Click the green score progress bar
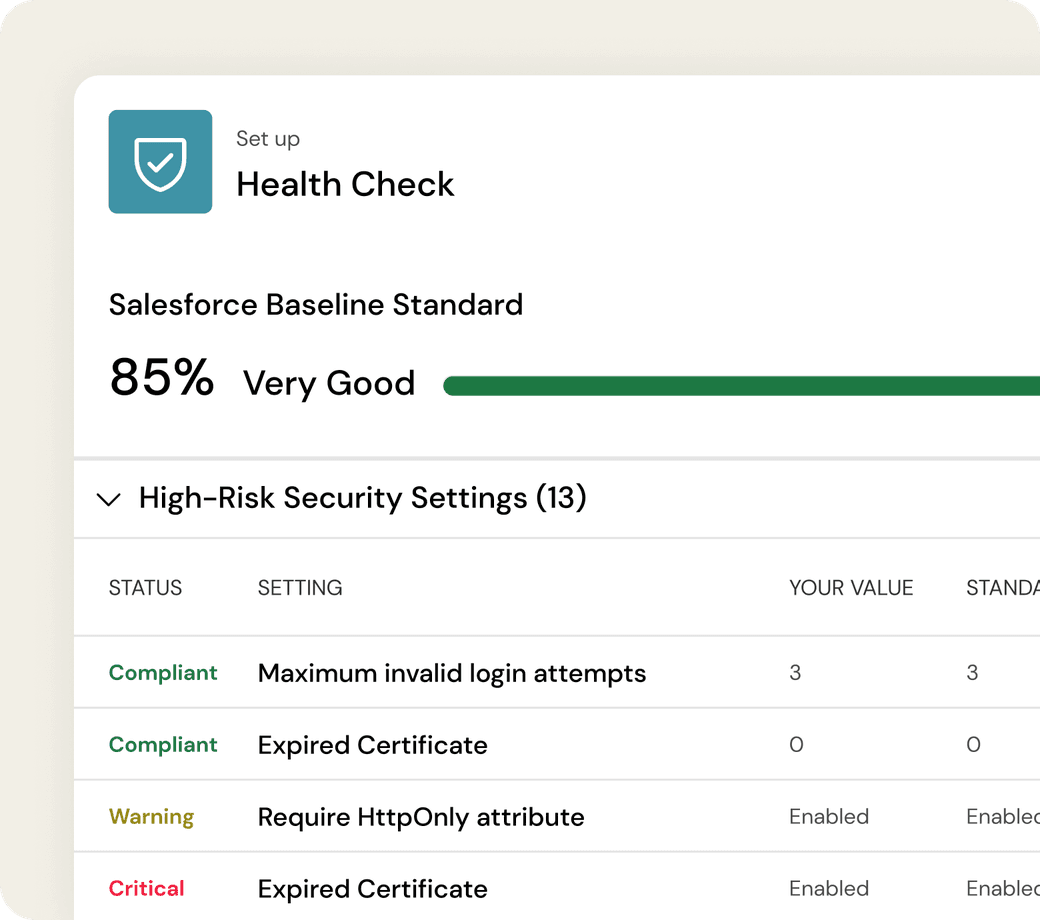The height and width of the screenshot is (920, 1040). click(741, 385)
